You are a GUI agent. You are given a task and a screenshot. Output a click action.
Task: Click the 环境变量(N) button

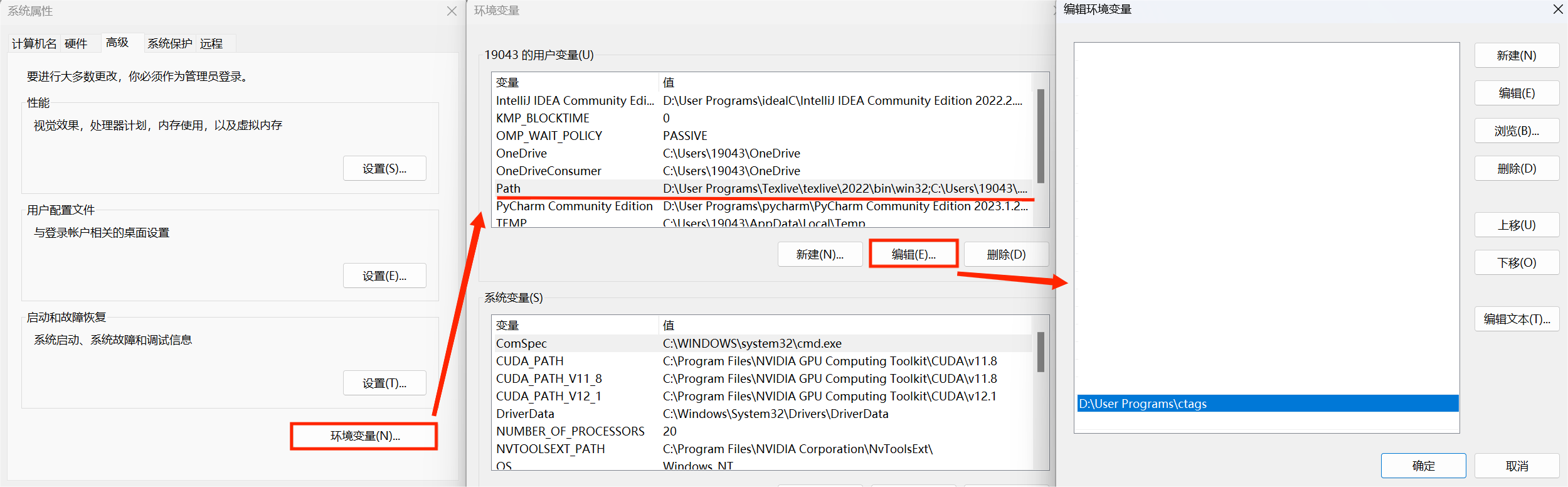click(x=364, y=436)
